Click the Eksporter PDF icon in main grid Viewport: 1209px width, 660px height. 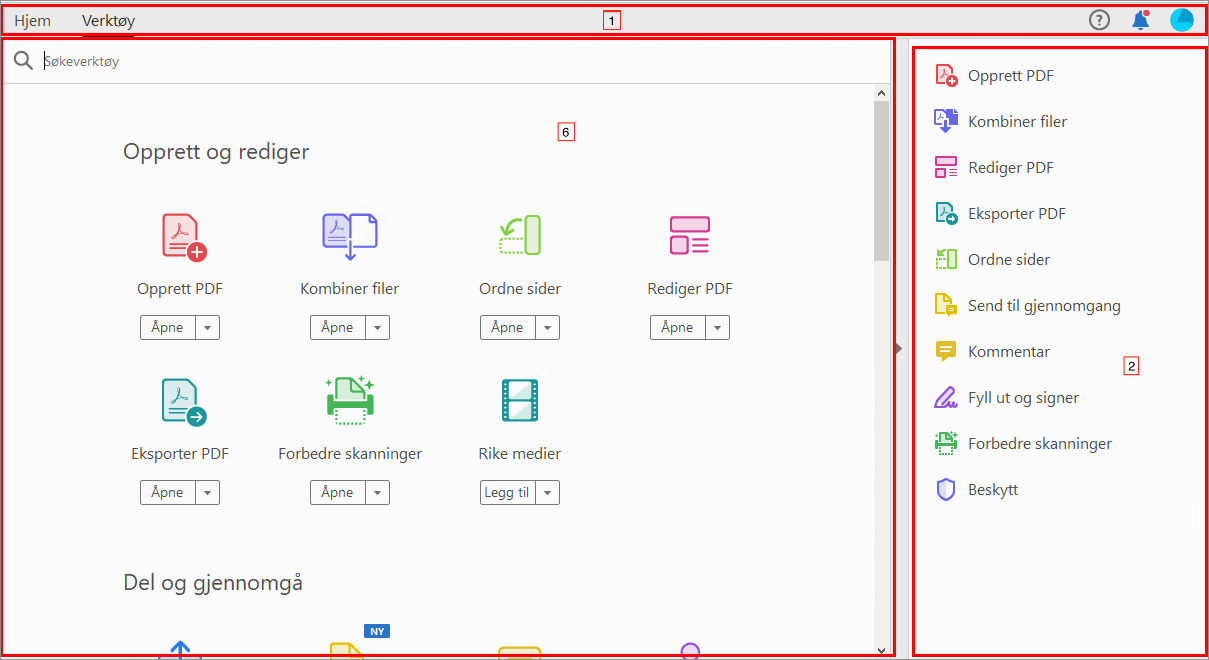pyautogui.click(x=183, y=403)
